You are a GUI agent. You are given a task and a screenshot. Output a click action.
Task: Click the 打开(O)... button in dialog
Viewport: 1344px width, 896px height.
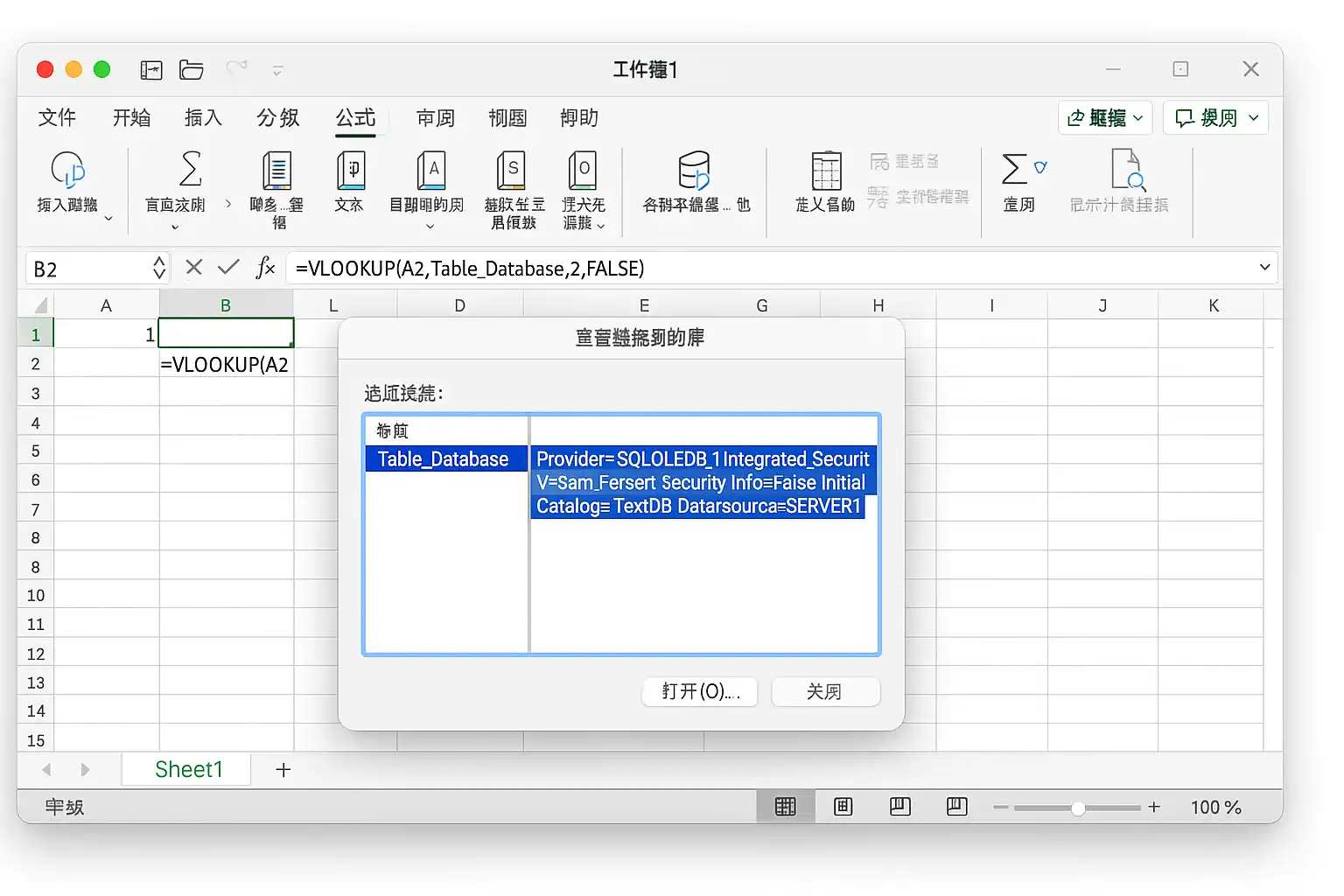(700, 691)
